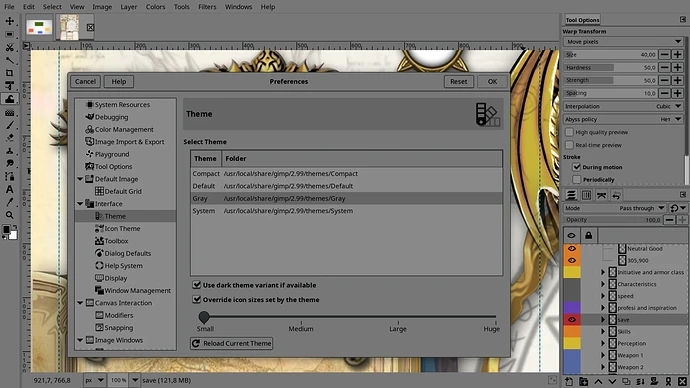This screenshot has width=690, height=388.
Task: Select the Warp Transform tool
Action: click(9, 99)
